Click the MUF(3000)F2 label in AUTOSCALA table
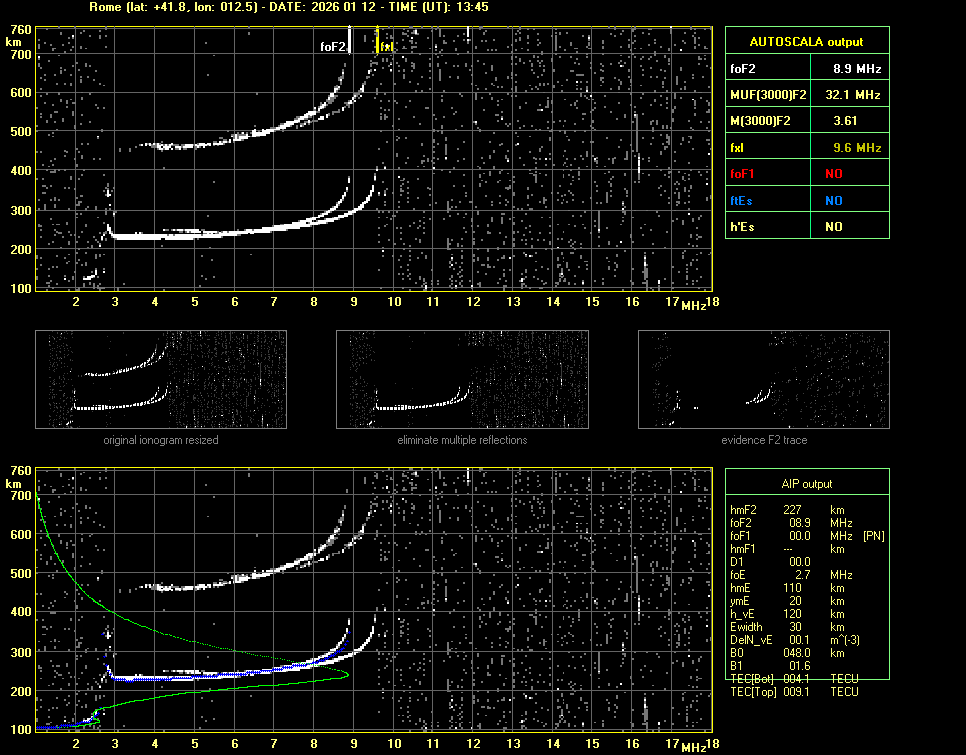 [x=768, y=95]
